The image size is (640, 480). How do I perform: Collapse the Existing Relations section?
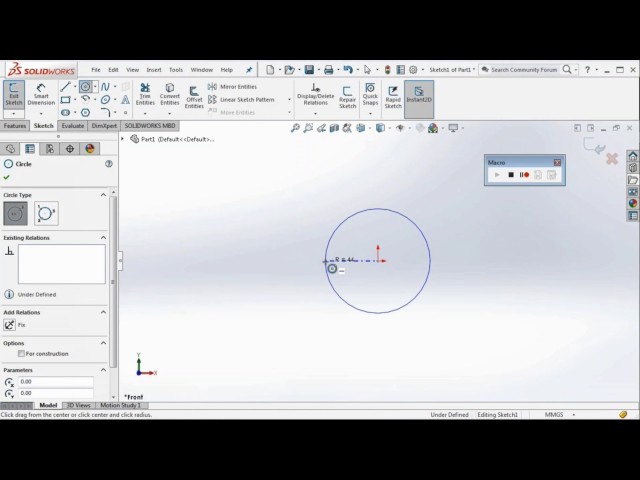103,238
